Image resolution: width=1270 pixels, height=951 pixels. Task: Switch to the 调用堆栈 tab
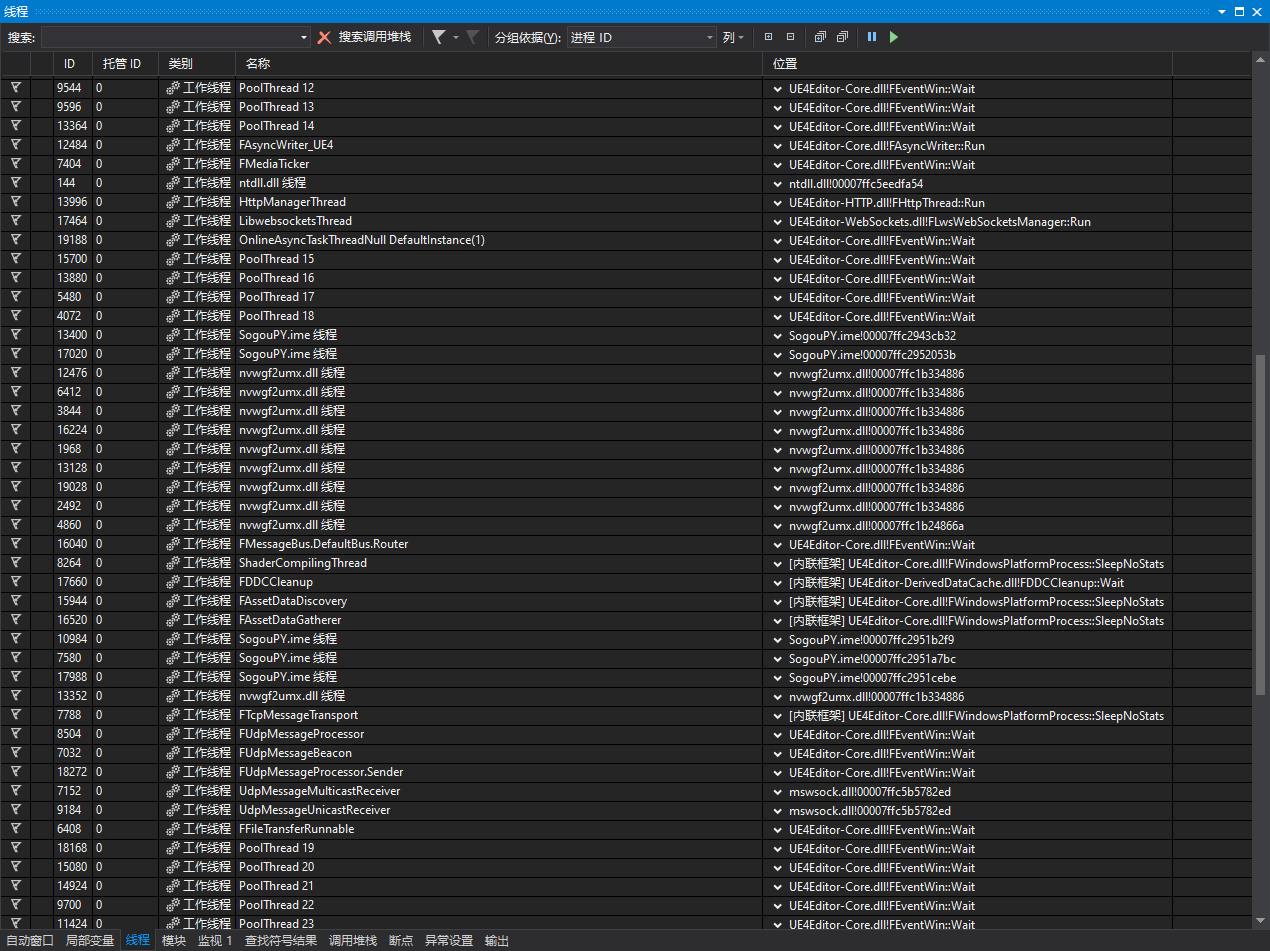(352, 940)
